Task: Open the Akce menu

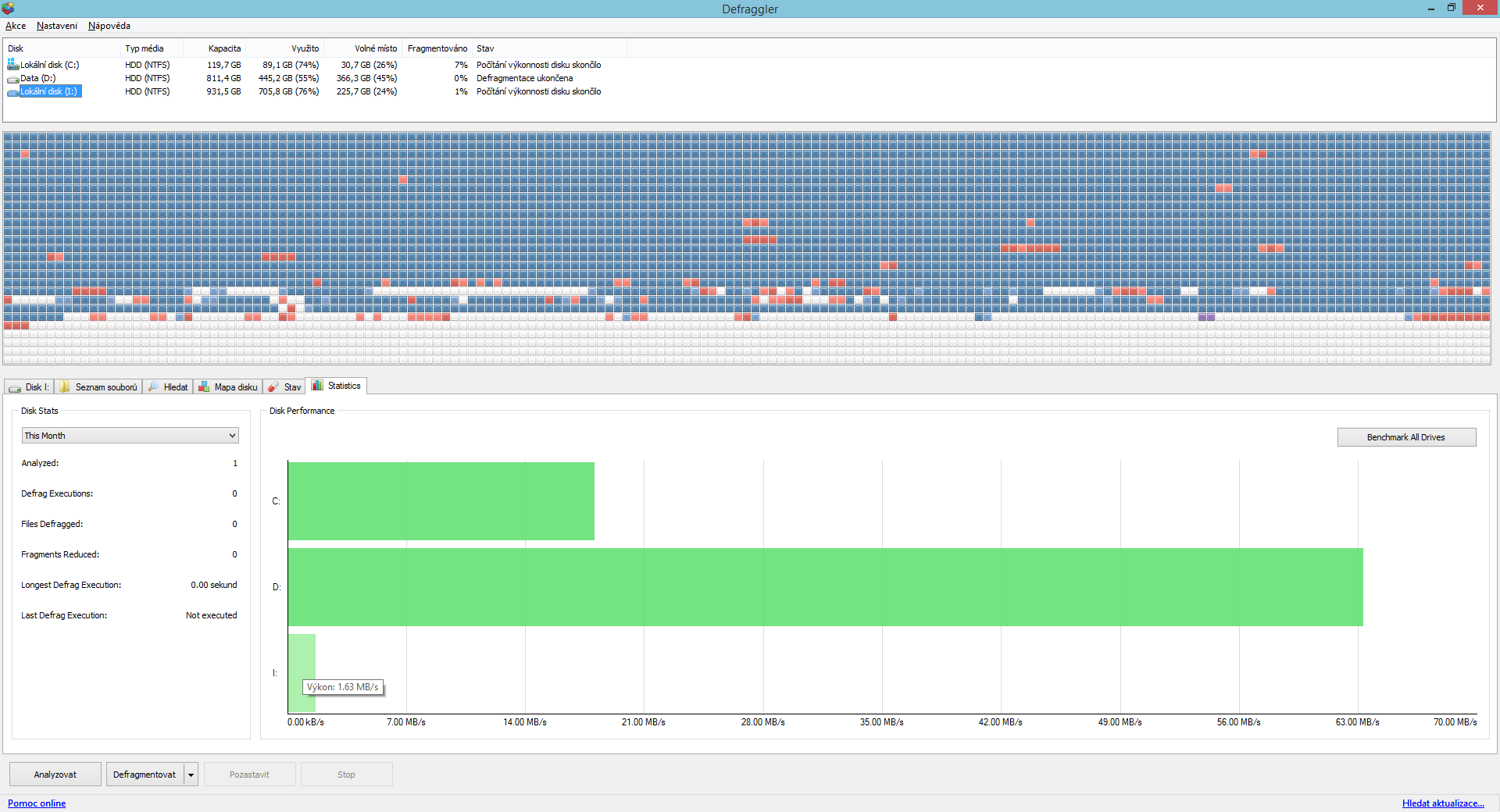Action: pos(16,26)
